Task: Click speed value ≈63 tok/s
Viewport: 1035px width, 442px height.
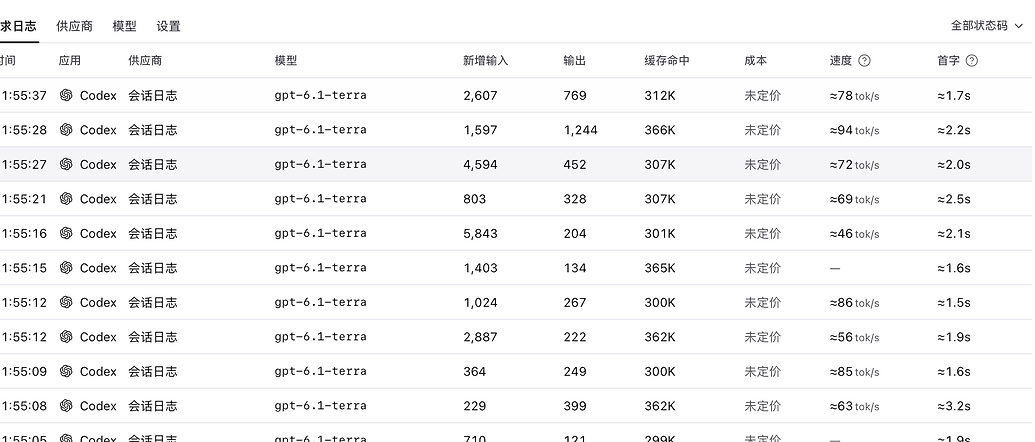Action: pyautogui.click(x=854, y=406)
